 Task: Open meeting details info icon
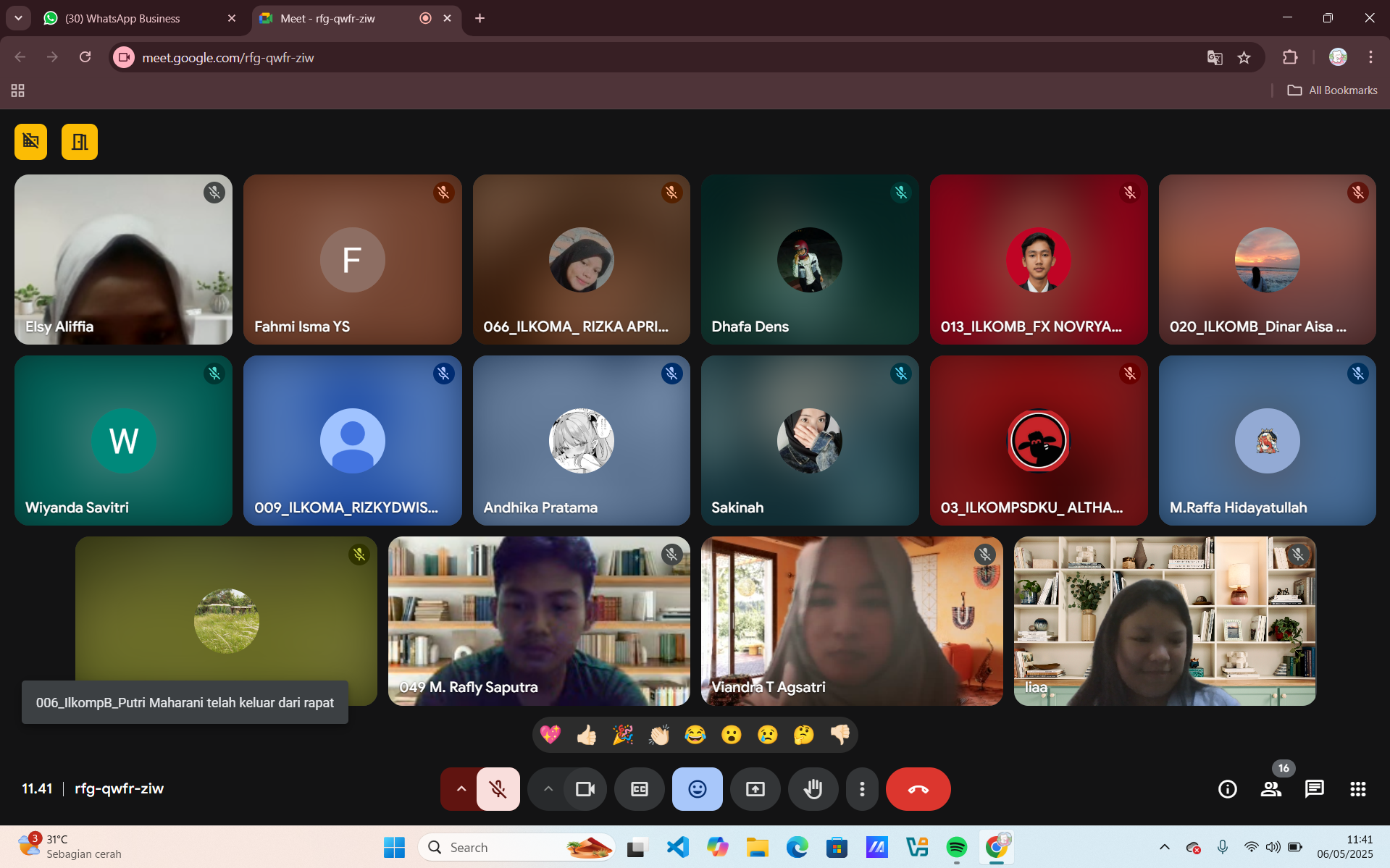point(1227,789)
